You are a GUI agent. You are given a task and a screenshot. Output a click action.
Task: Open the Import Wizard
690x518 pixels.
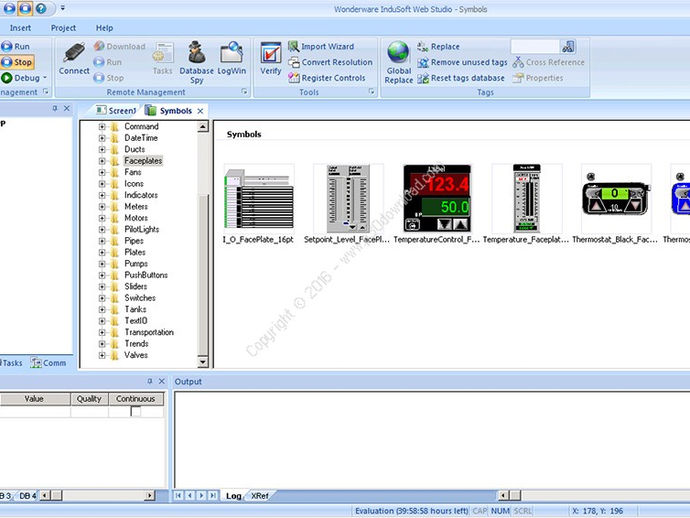pyautogui.click(x=321, y=46)
